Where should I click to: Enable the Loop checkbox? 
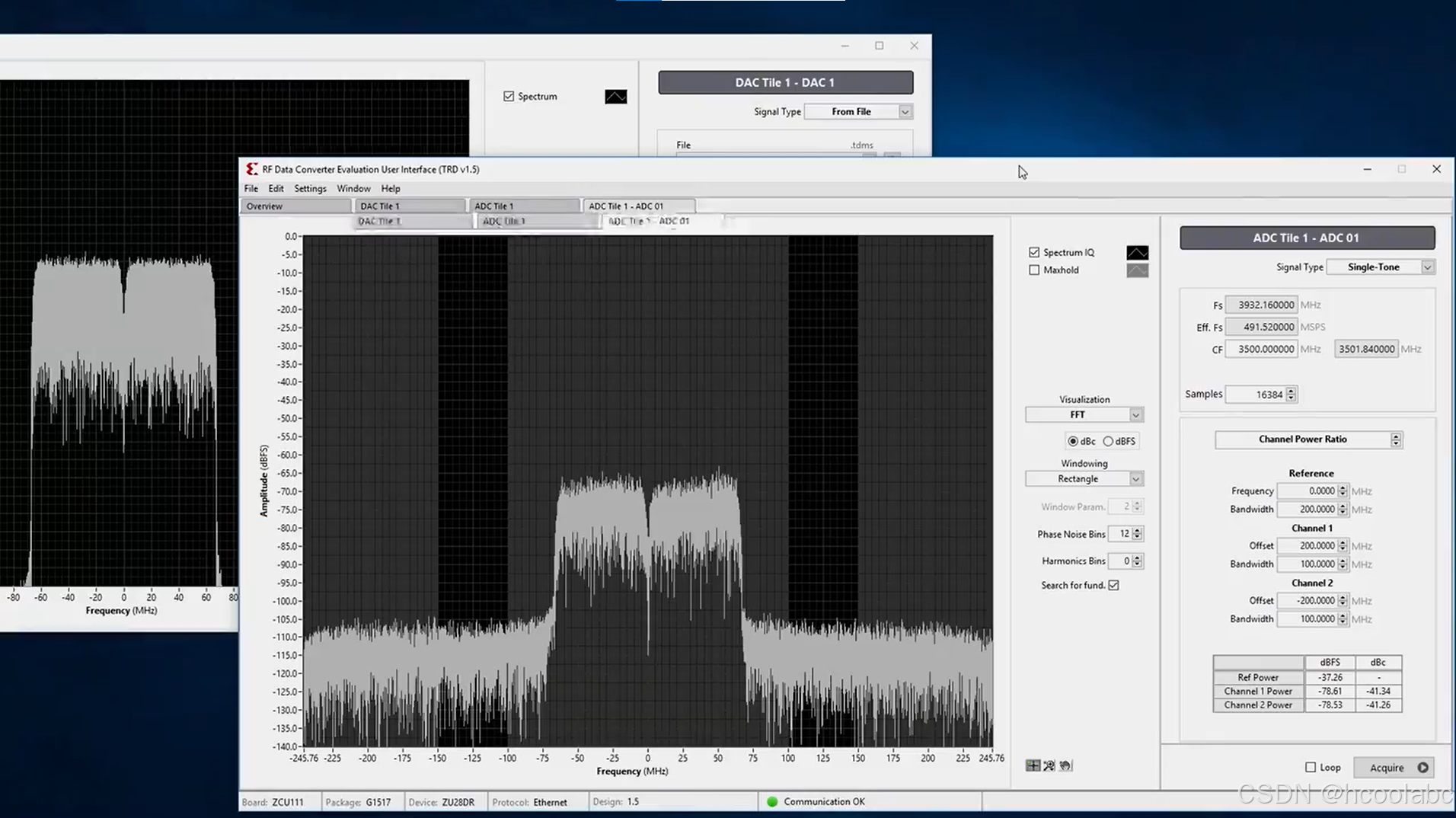[x=1311, y=767]
